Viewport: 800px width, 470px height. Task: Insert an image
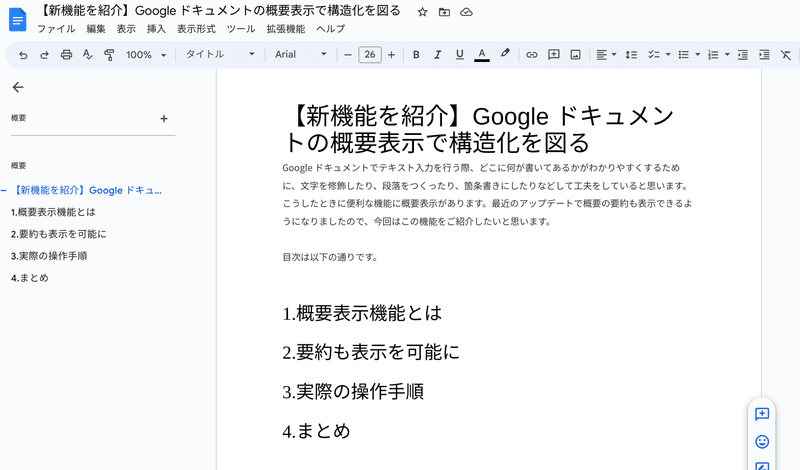[x=576, y=55]
